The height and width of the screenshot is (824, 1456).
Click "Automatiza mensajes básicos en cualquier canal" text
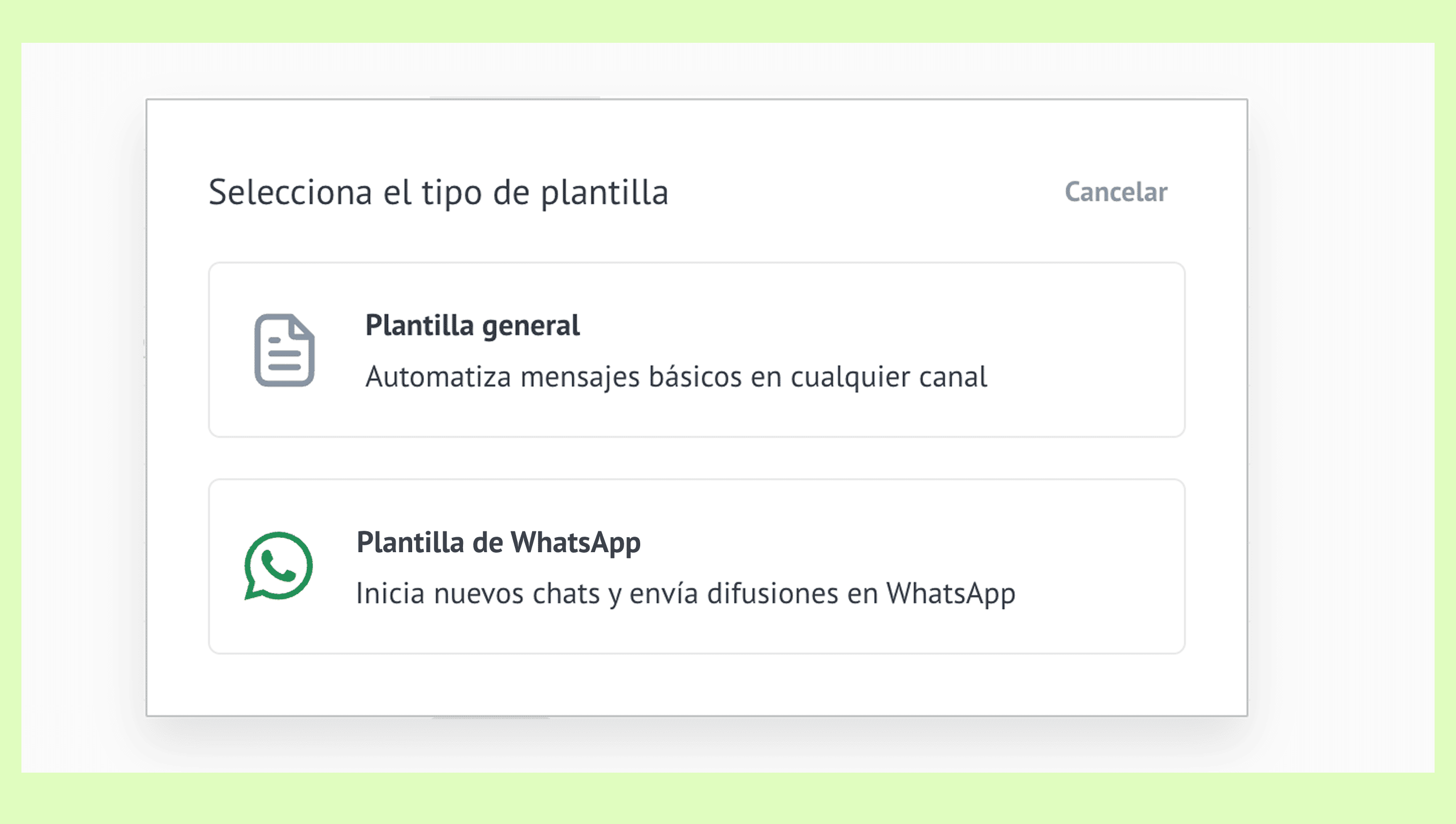click(676, 377)
